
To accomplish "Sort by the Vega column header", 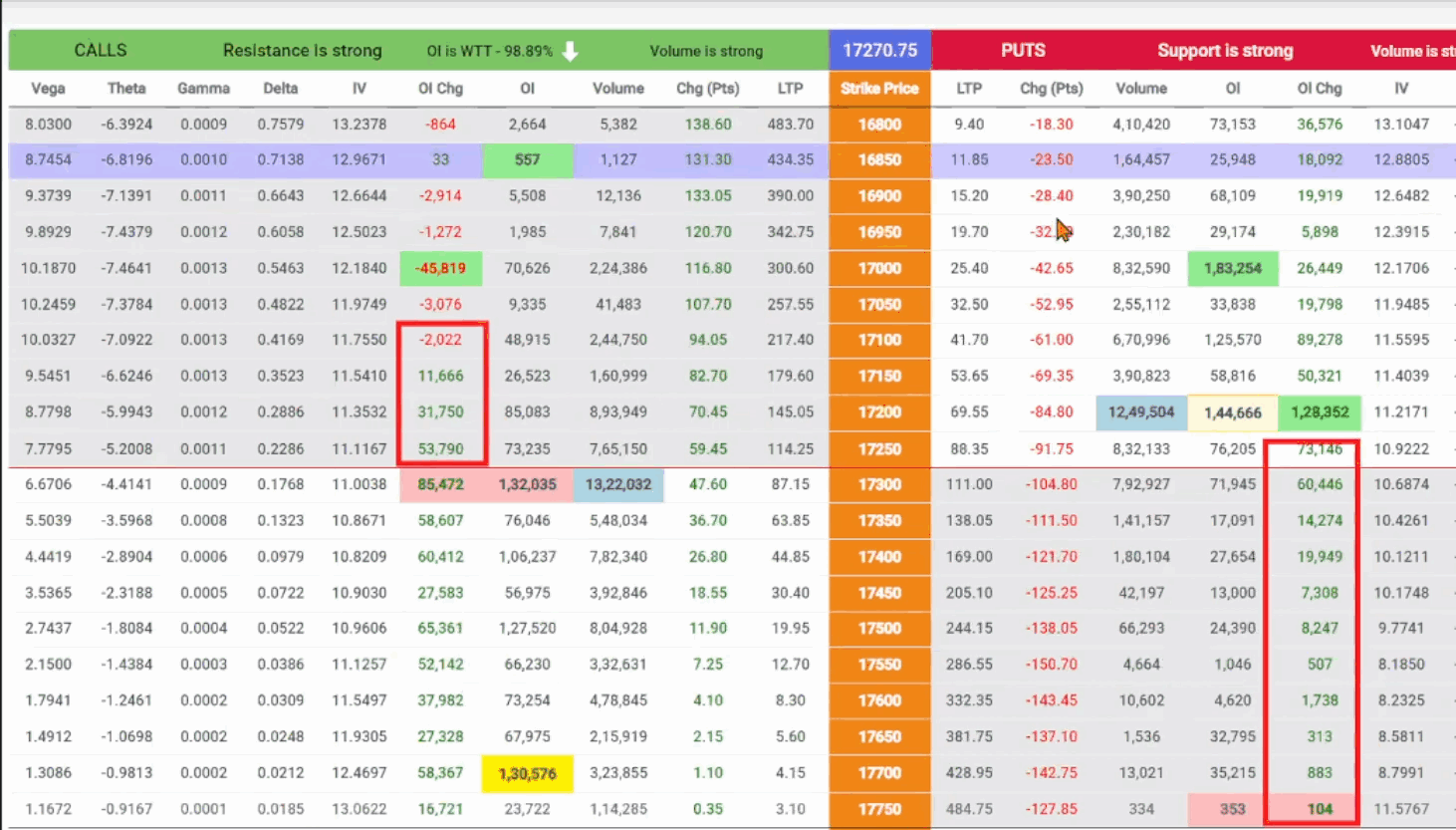I will [48, 88].
